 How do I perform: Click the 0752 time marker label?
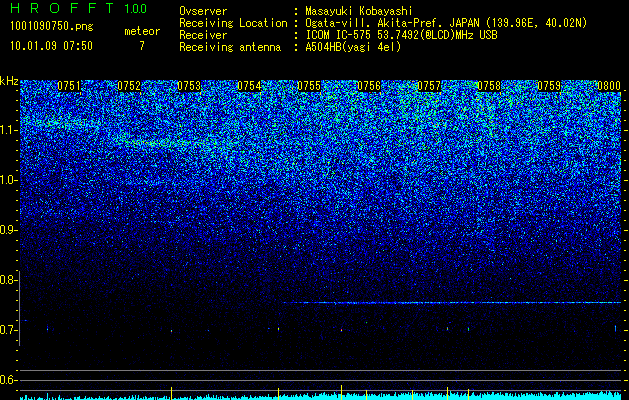click(x=129, y=86)
